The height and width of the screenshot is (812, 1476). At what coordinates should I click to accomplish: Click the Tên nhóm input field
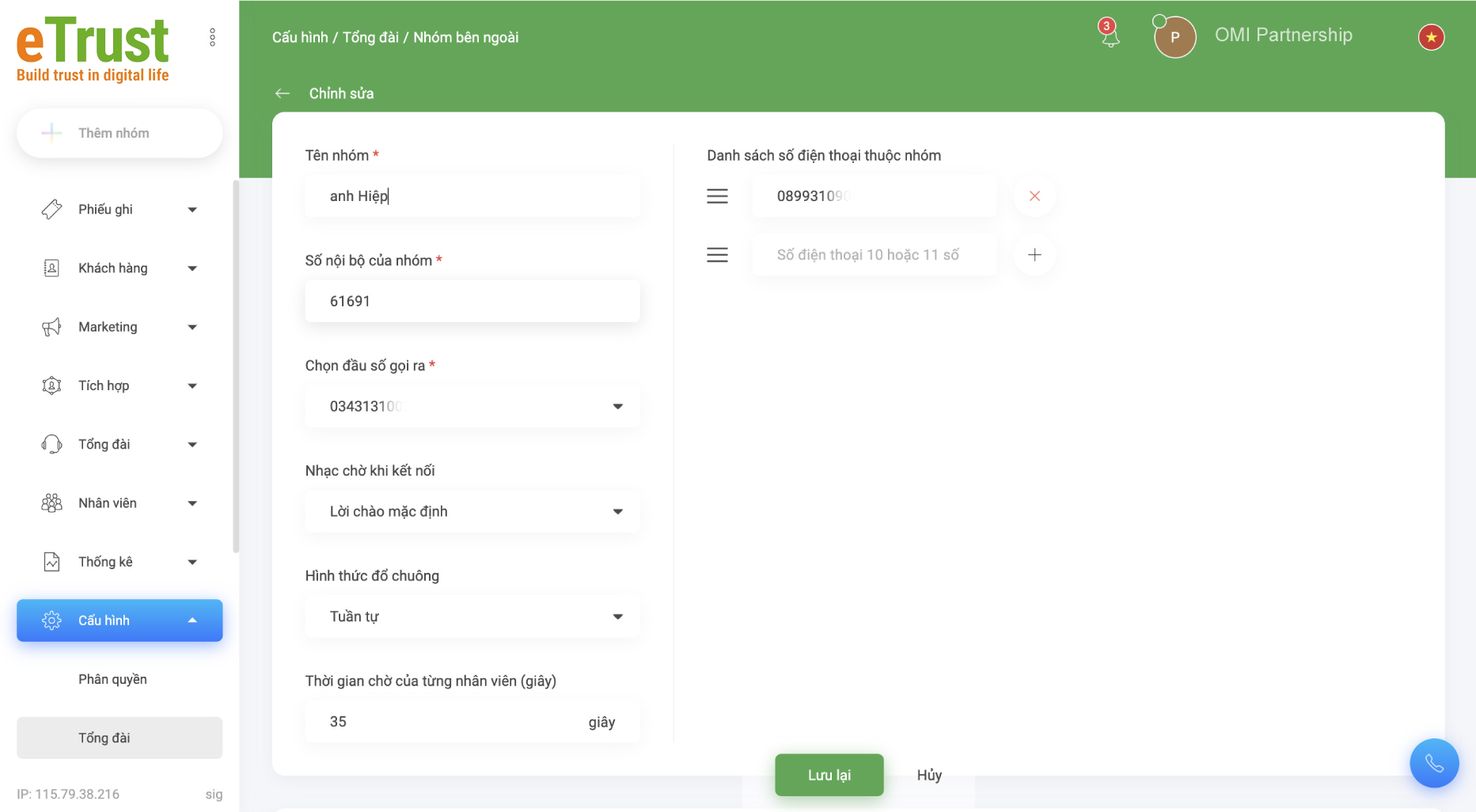point(472,196)
